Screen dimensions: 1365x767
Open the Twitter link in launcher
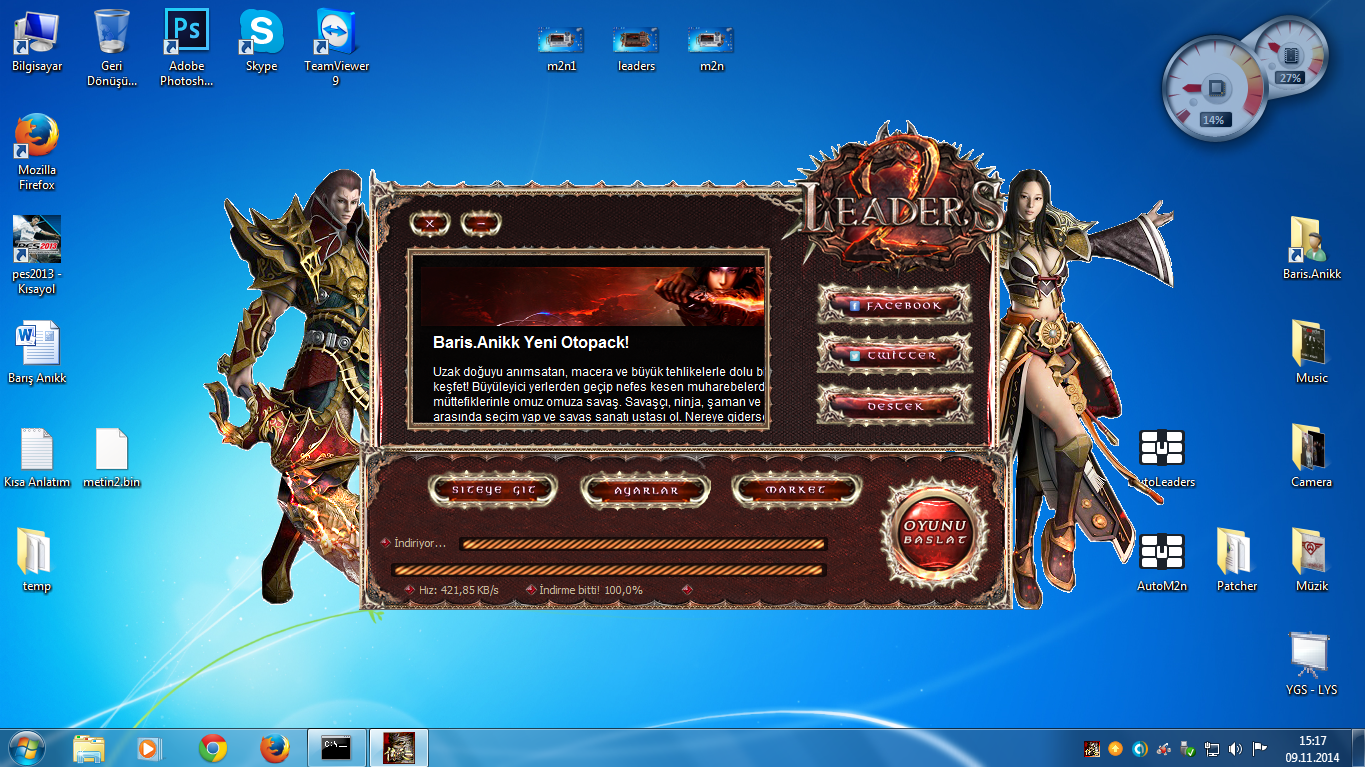pos(895,355)
